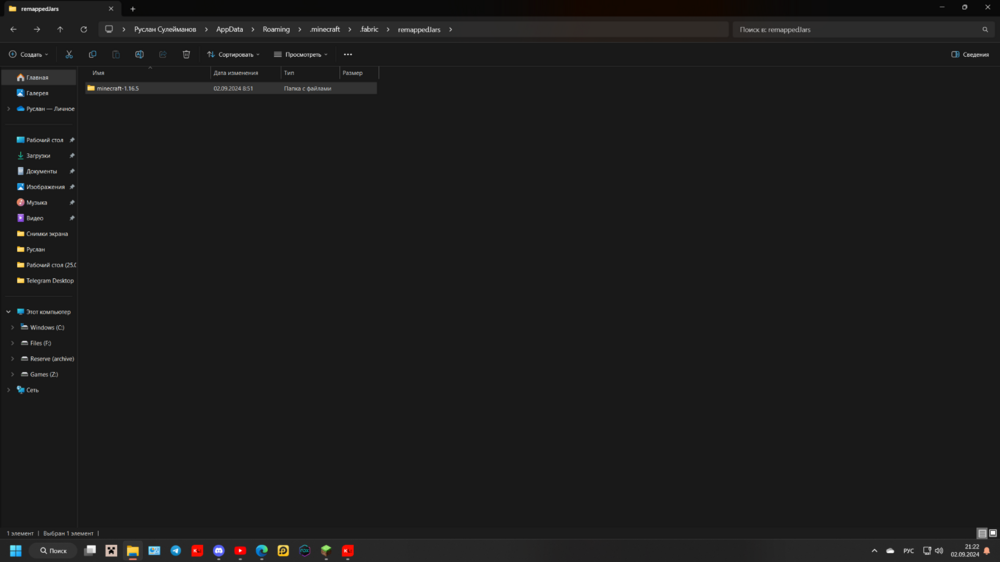Click the search magnifier icon
The height and width of the screenshot is (562, 1000).
(x=985, y=29)
